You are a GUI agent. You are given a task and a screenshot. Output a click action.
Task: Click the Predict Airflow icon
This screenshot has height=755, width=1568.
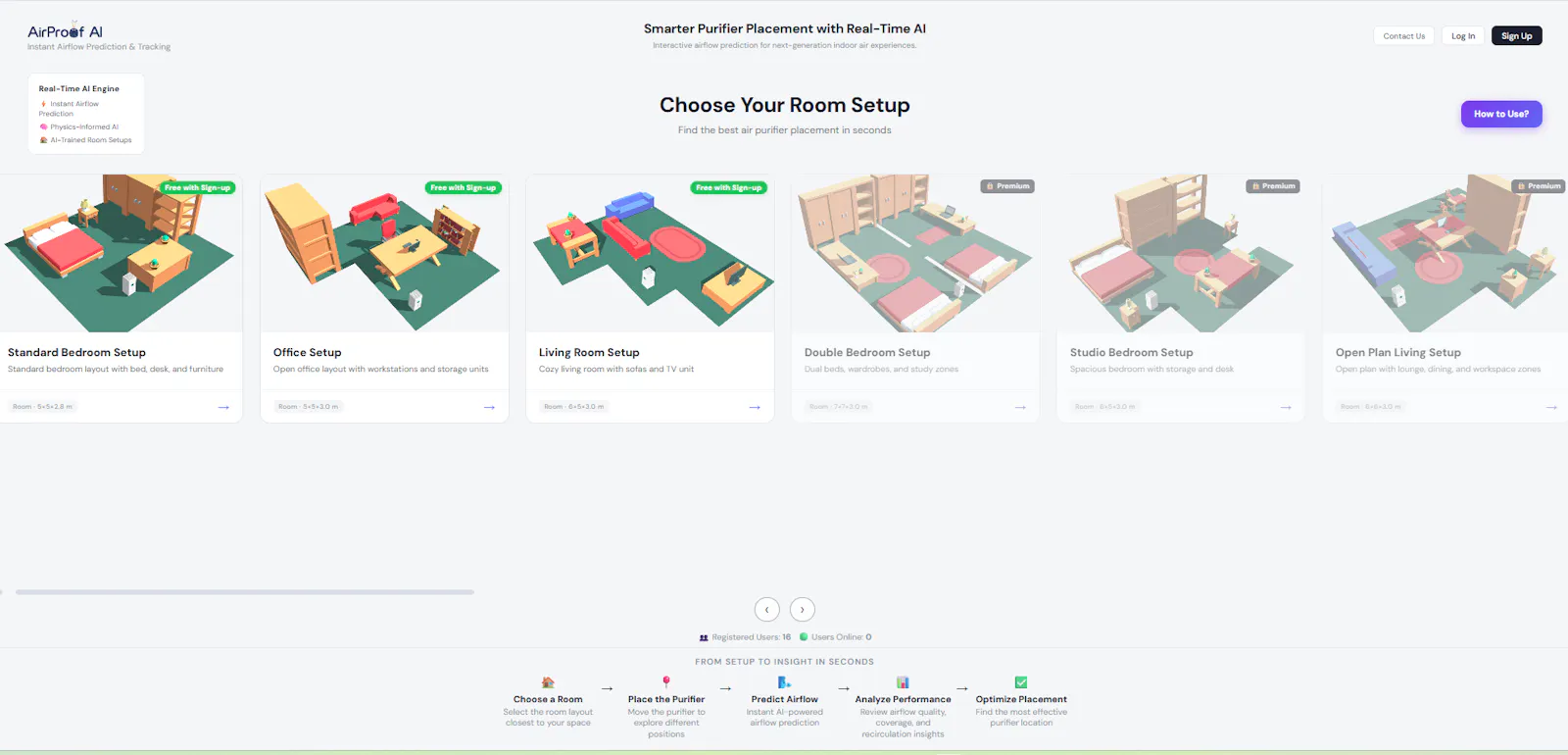coord(784,682)
